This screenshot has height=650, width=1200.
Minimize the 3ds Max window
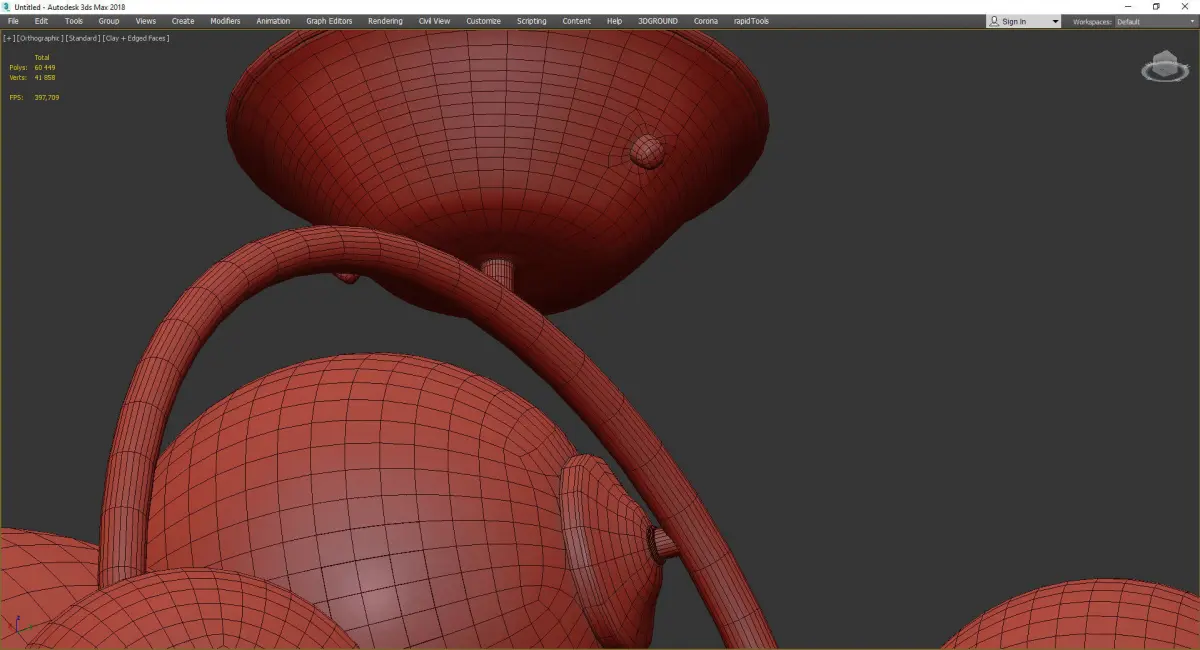[x=1128, y=6]
